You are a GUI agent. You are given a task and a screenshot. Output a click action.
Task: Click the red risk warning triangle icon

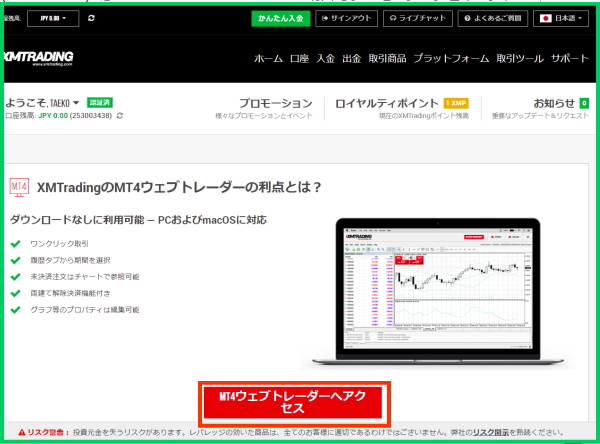click(21, 433)
